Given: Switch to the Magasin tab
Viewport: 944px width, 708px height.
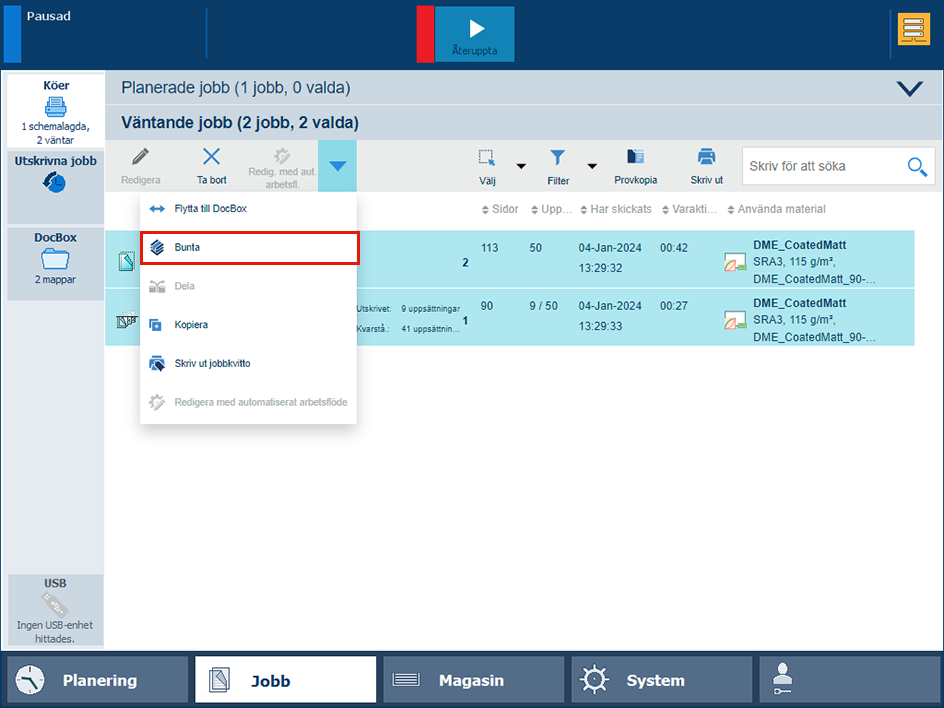Looking at the screenshot, I should tap(474, 680).
